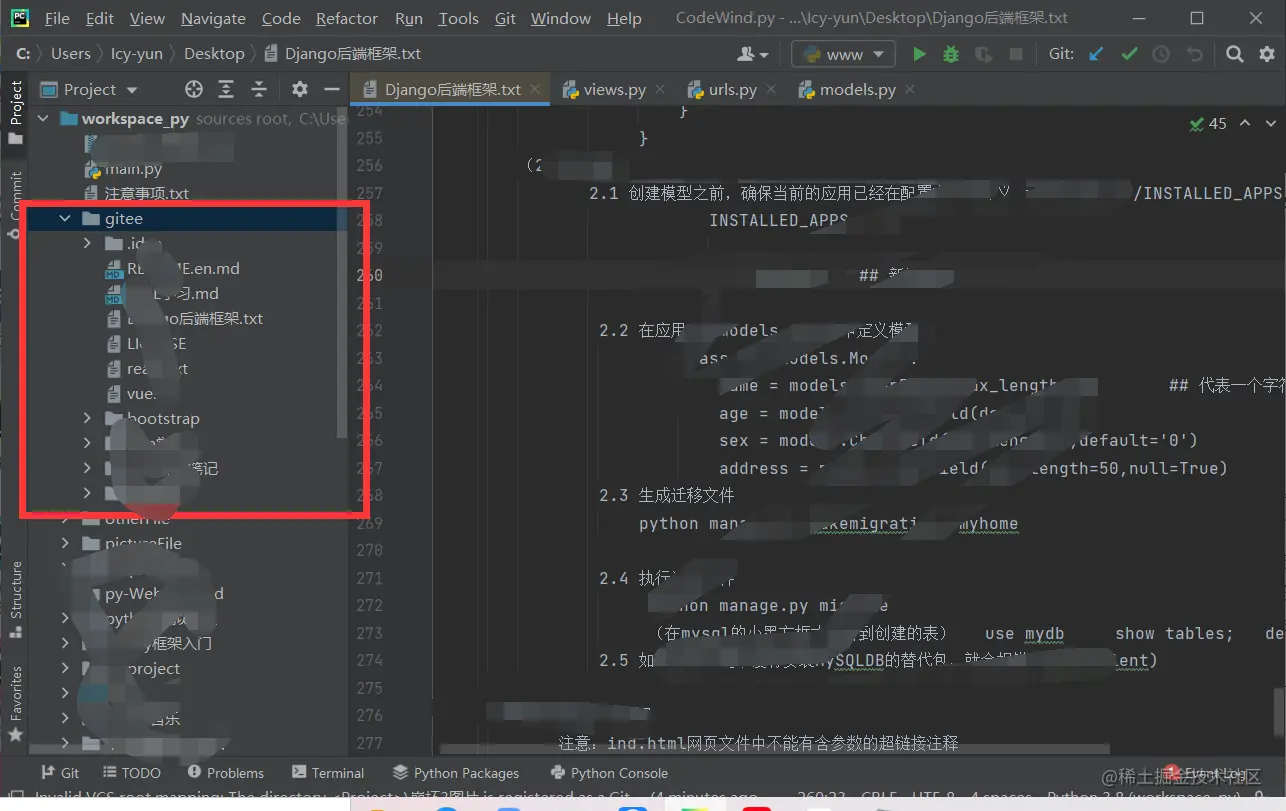Close the urls.py tab
1286x811 pixels.
click(x=773, y=89)
